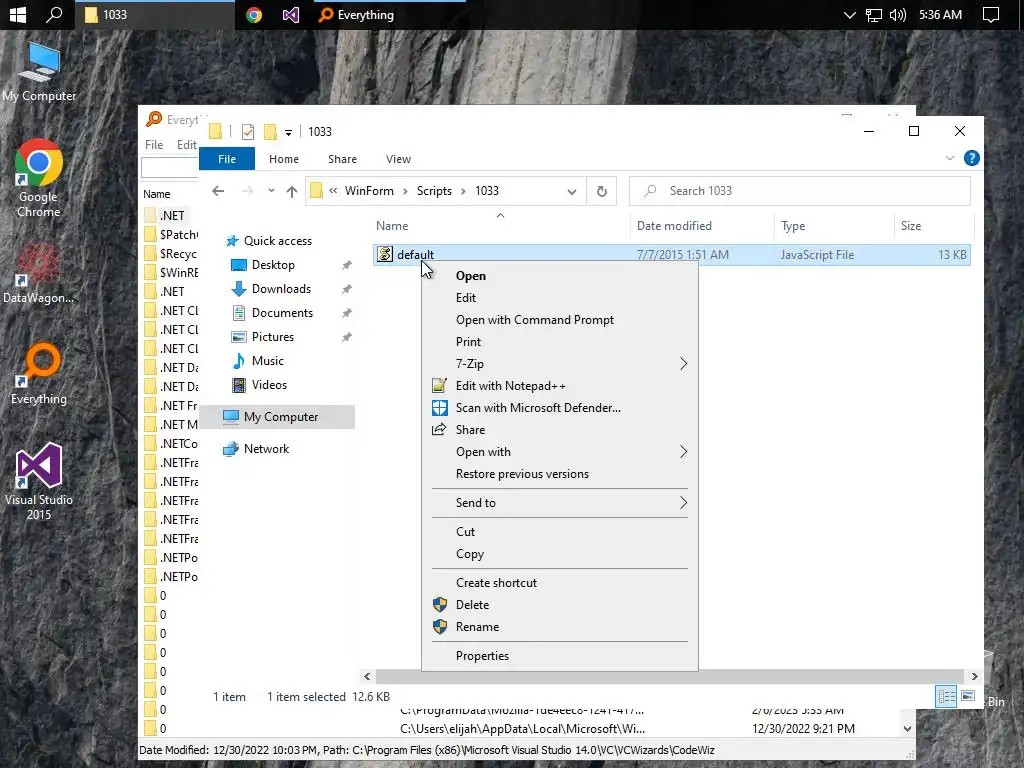Go up one folder level arrow
Image resolution: width=1024 pixels, height=768 pixels.
pyautogui.click(x=291, y=191)
